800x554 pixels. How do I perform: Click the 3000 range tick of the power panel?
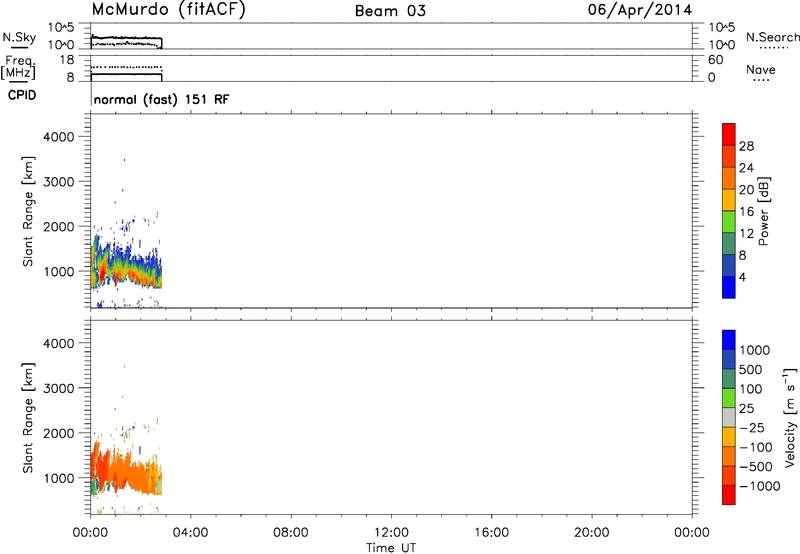pyautogui.click(x=59, y=182)
